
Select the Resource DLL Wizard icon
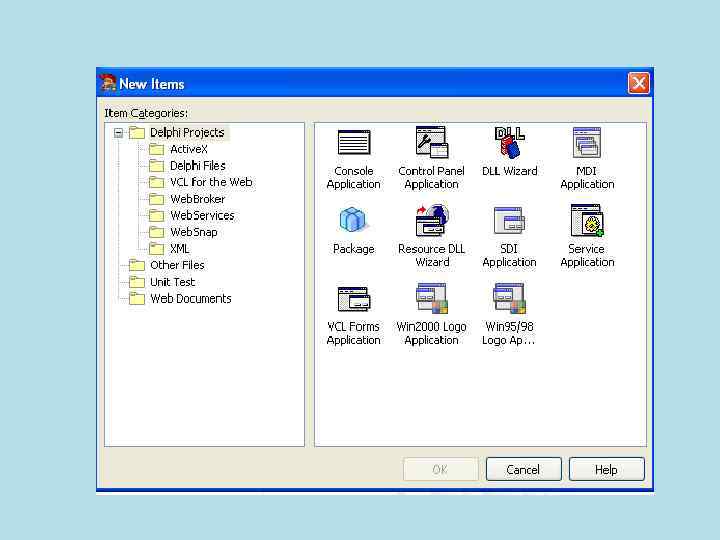click(x=432, y=220)
